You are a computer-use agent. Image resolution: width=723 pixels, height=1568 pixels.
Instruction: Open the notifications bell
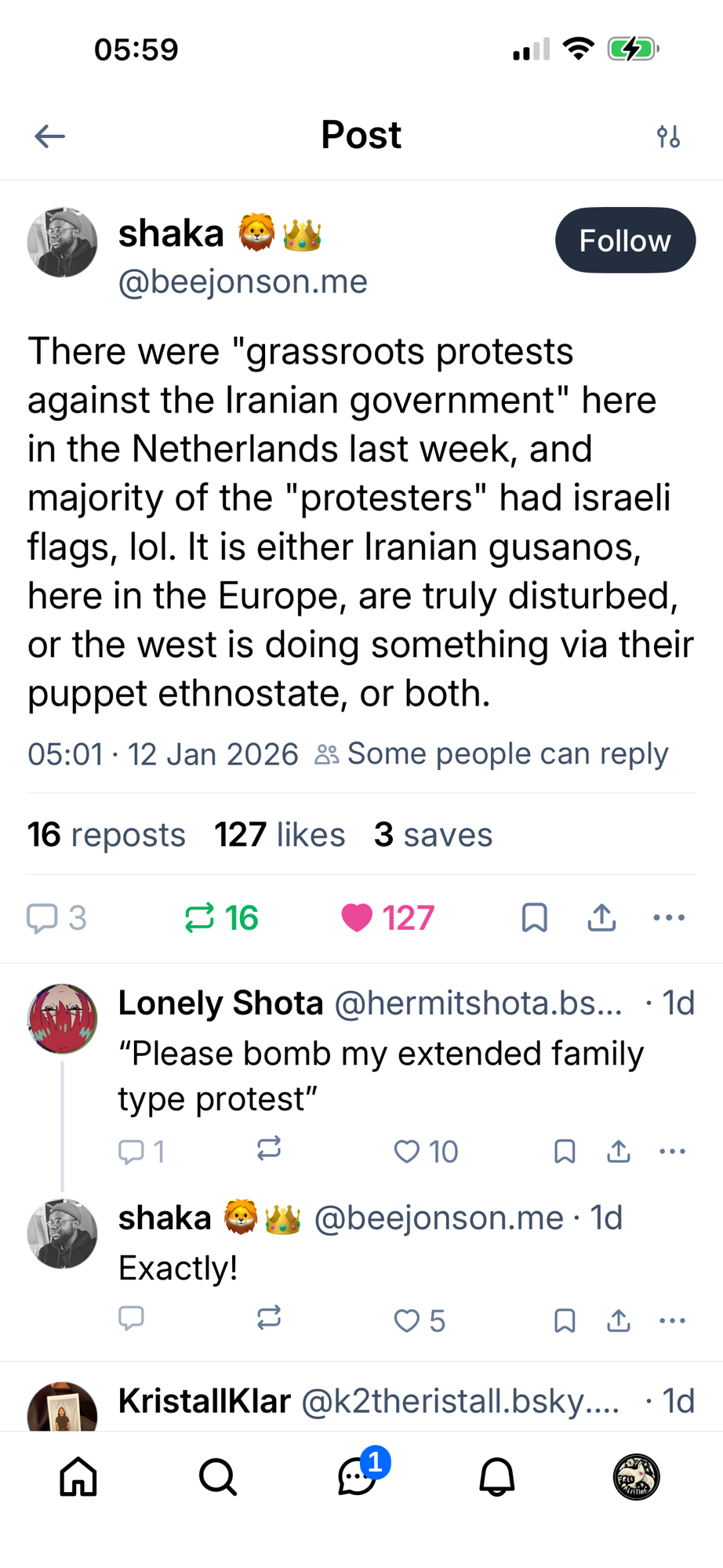496,1478
